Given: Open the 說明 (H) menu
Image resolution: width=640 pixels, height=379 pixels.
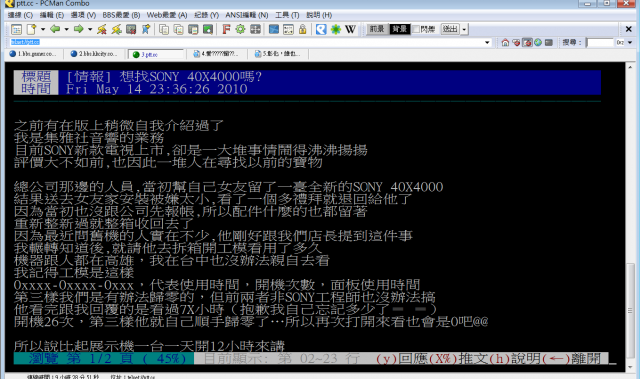Looking at the screenshot, I should click(319, 15).
